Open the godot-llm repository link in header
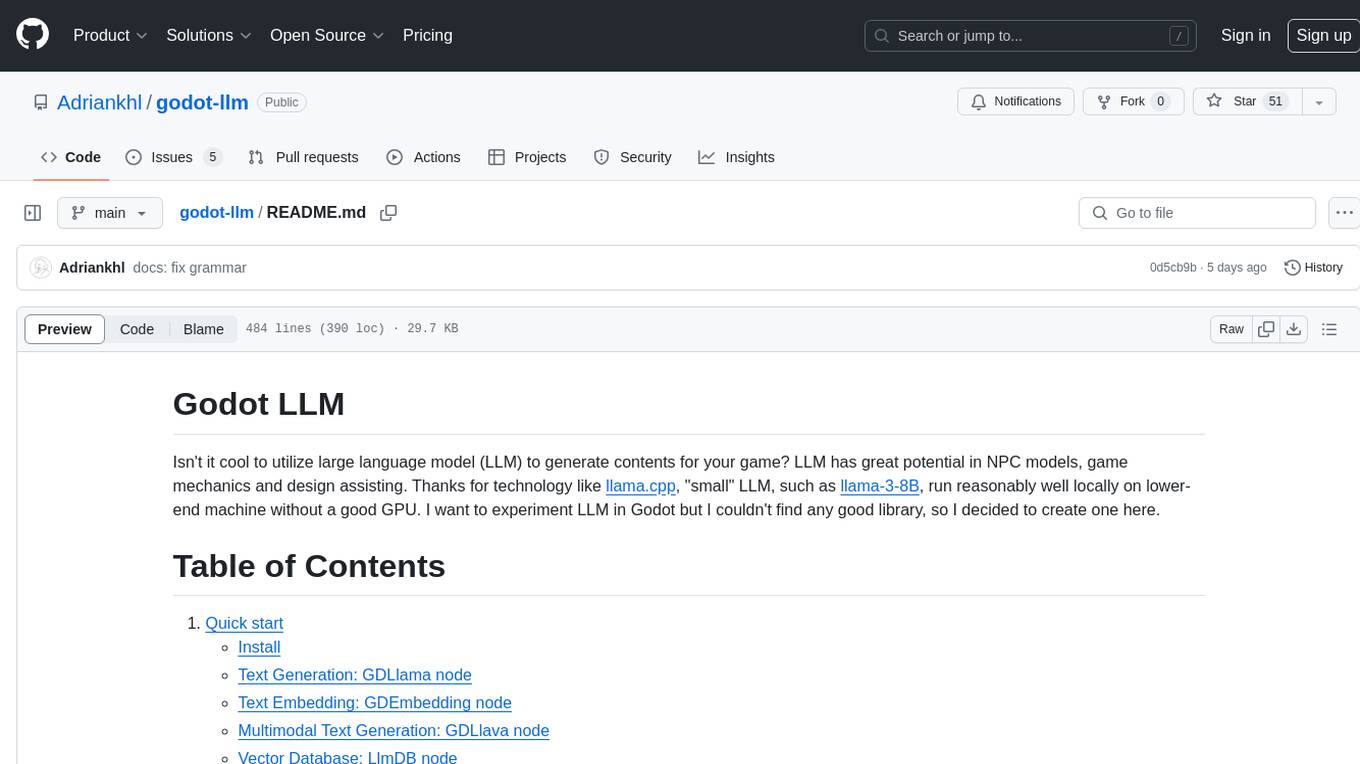 [x=202, y=102]
